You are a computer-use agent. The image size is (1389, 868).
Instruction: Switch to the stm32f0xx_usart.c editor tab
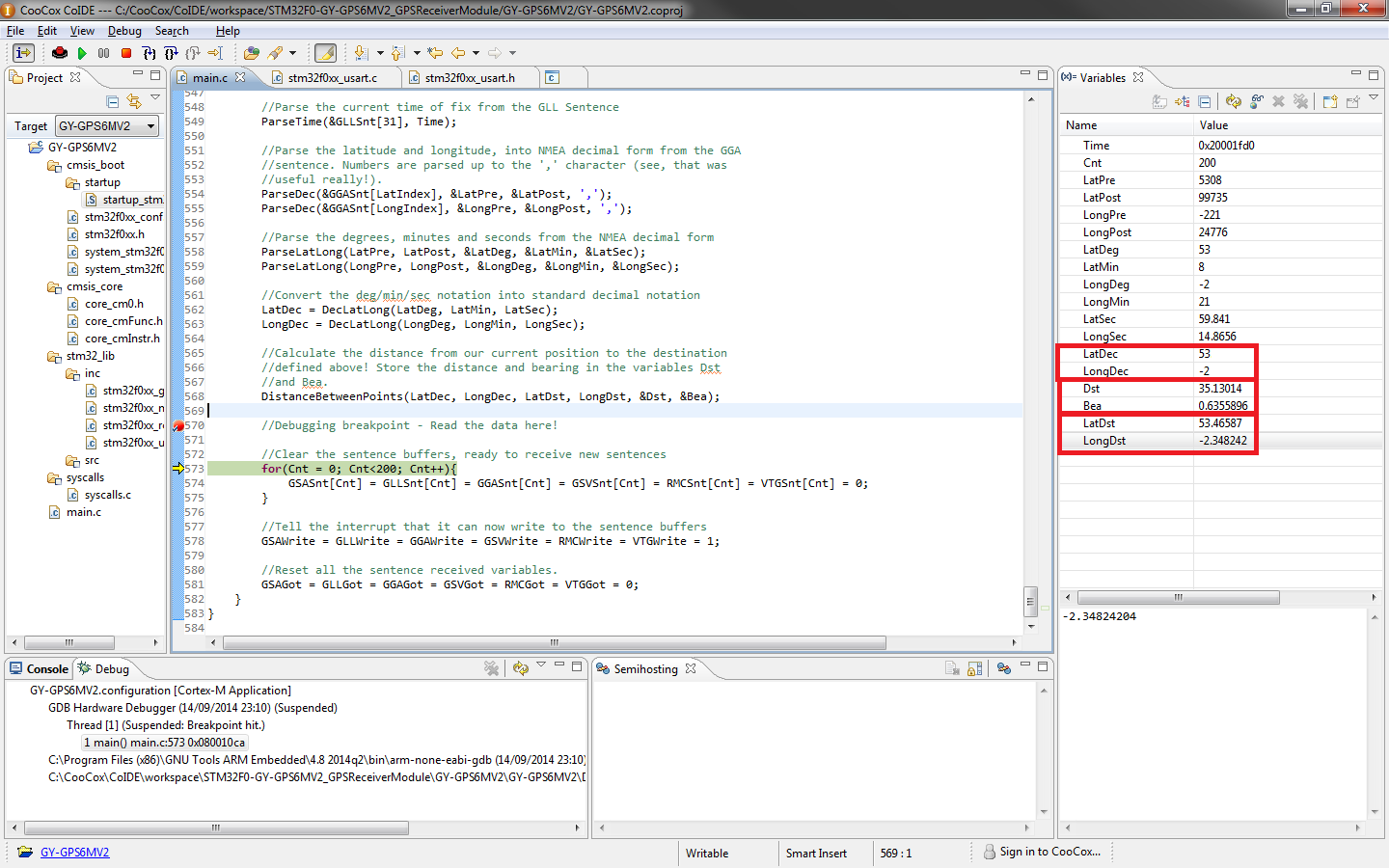tap(332, 78)
